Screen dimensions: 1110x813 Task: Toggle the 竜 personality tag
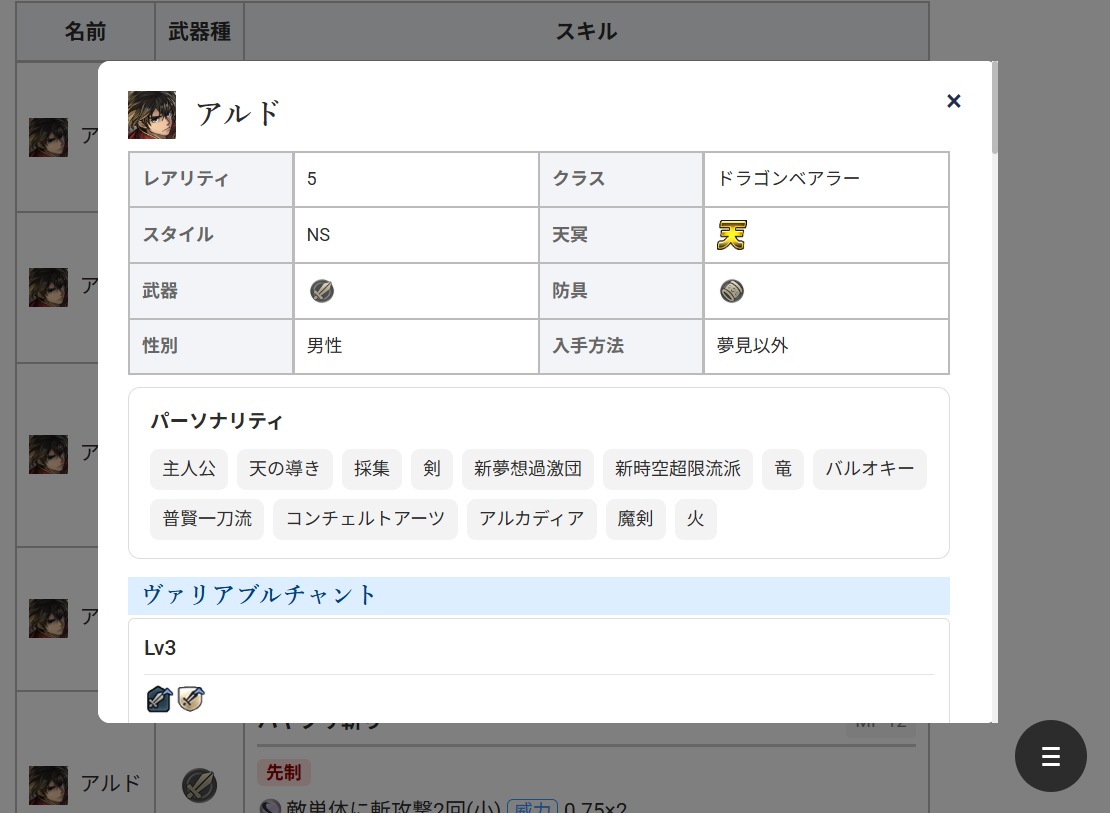coord(783,469)
